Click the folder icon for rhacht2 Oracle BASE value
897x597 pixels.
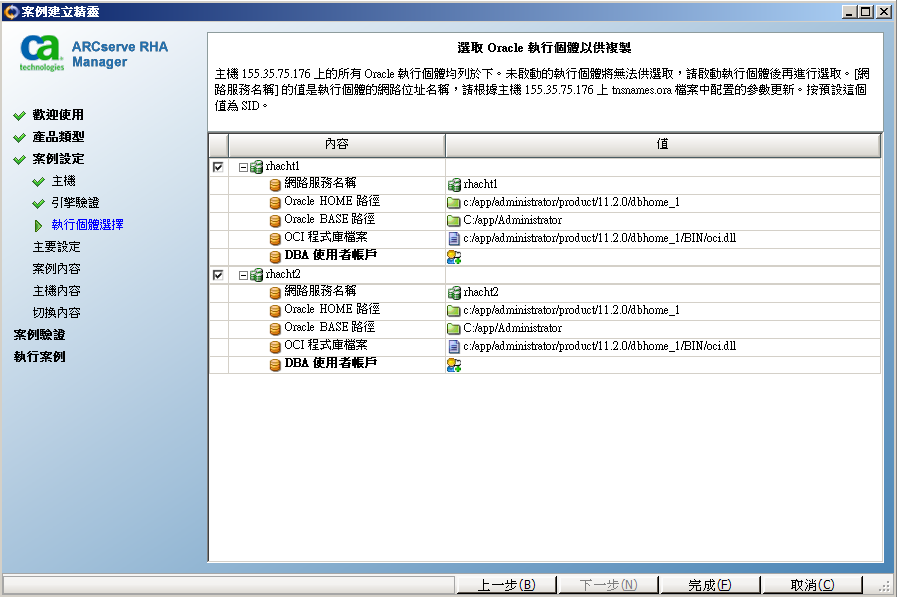[x=454, y=329]
